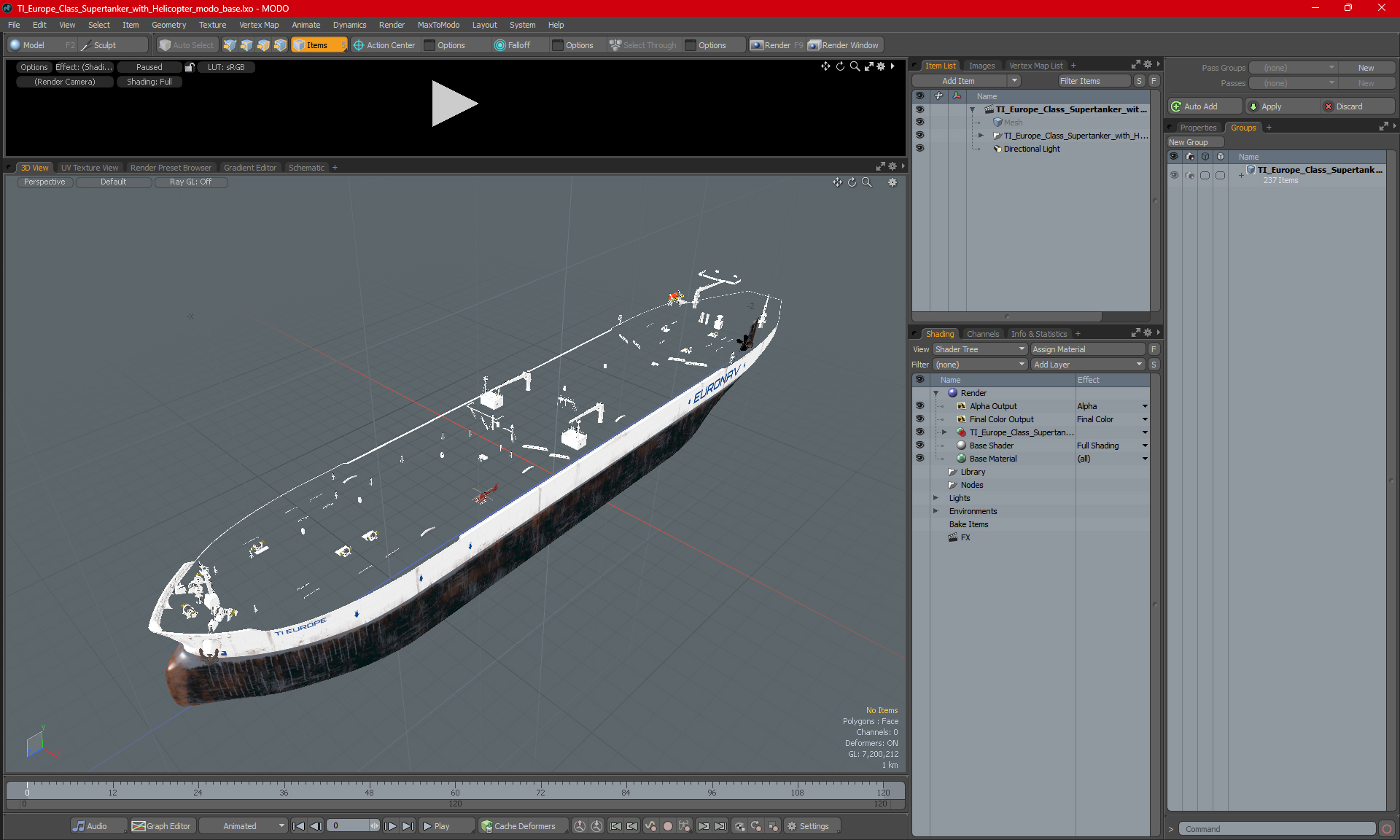Select the Sculpt mode icon
Screen dimensions: 1400x840
pos(86,45)
